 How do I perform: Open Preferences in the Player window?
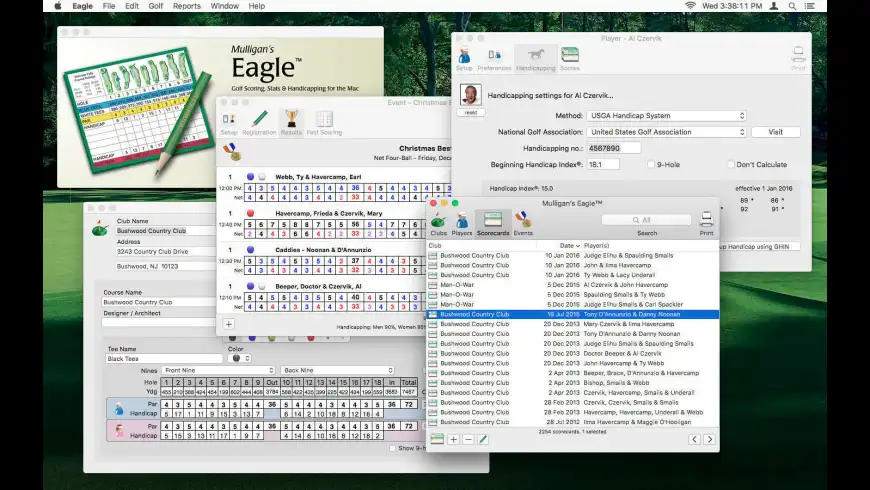(494, 59)
